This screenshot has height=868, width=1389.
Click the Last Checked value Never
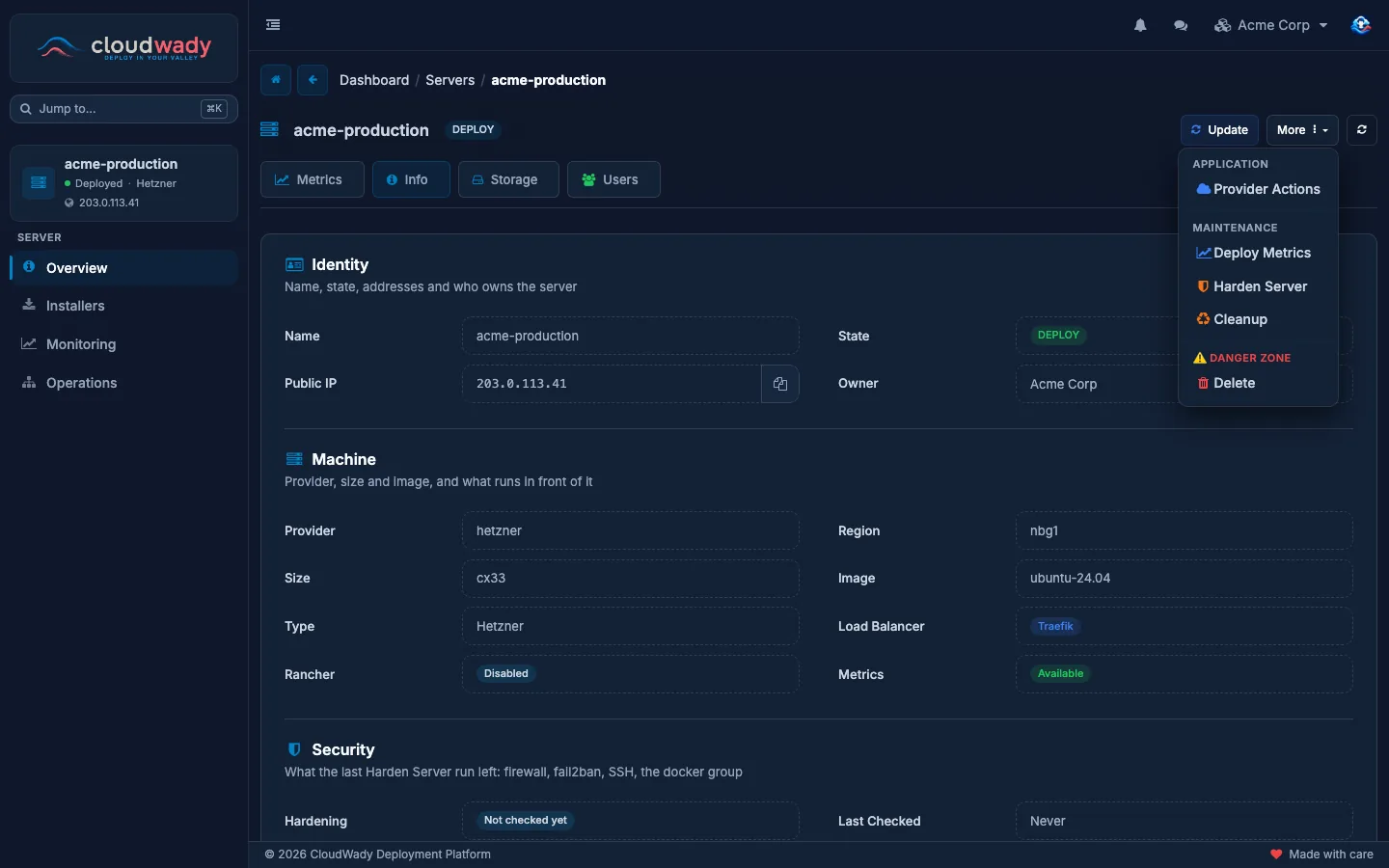click(x=1185, y=821)
